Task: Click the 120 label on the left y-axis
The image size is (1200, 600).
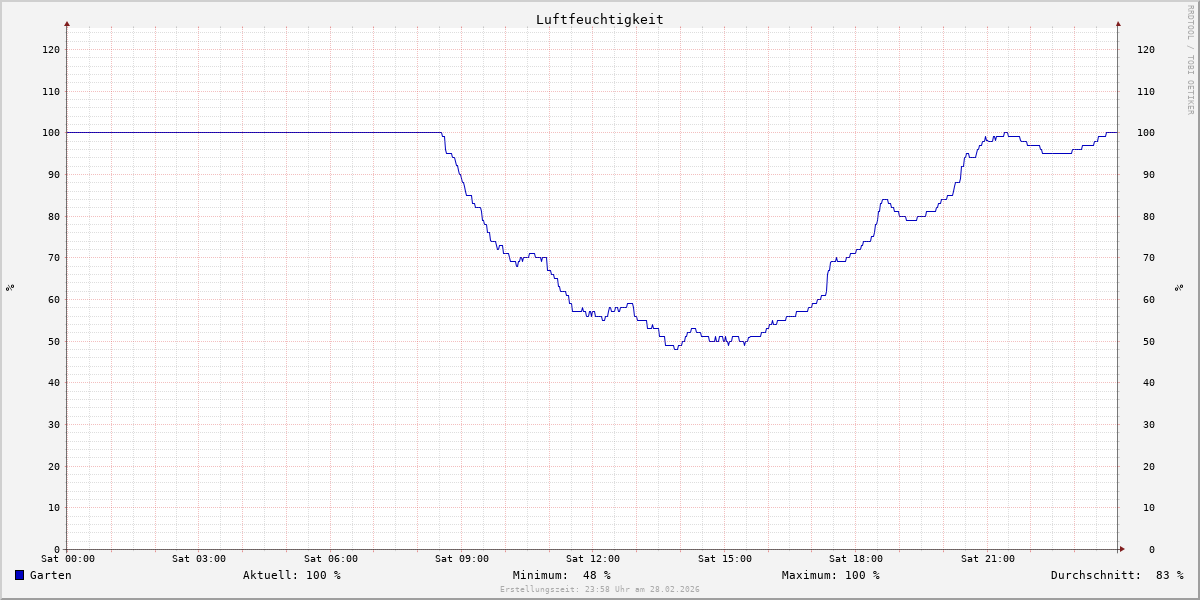Action: tap(50, 49)
